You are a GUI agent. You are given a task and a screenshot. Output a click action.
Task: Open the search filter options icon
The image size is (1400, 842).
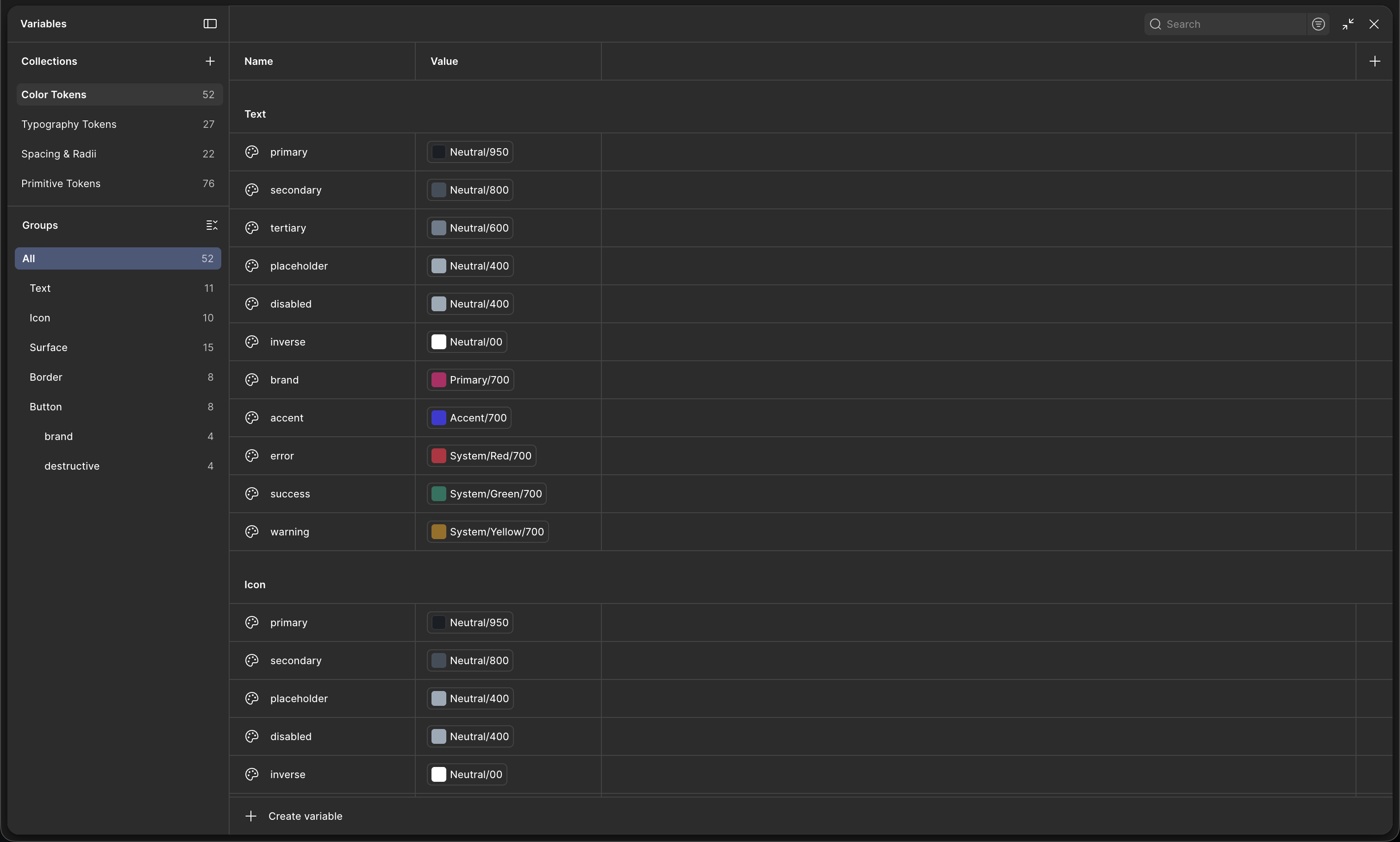point(1319,25)
